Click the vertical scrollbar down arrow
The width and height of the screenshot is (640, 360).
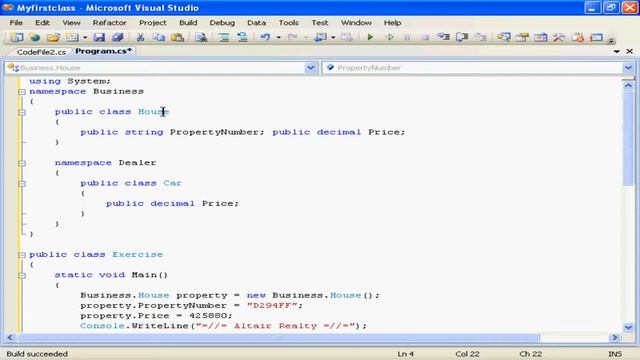[628, 327]
